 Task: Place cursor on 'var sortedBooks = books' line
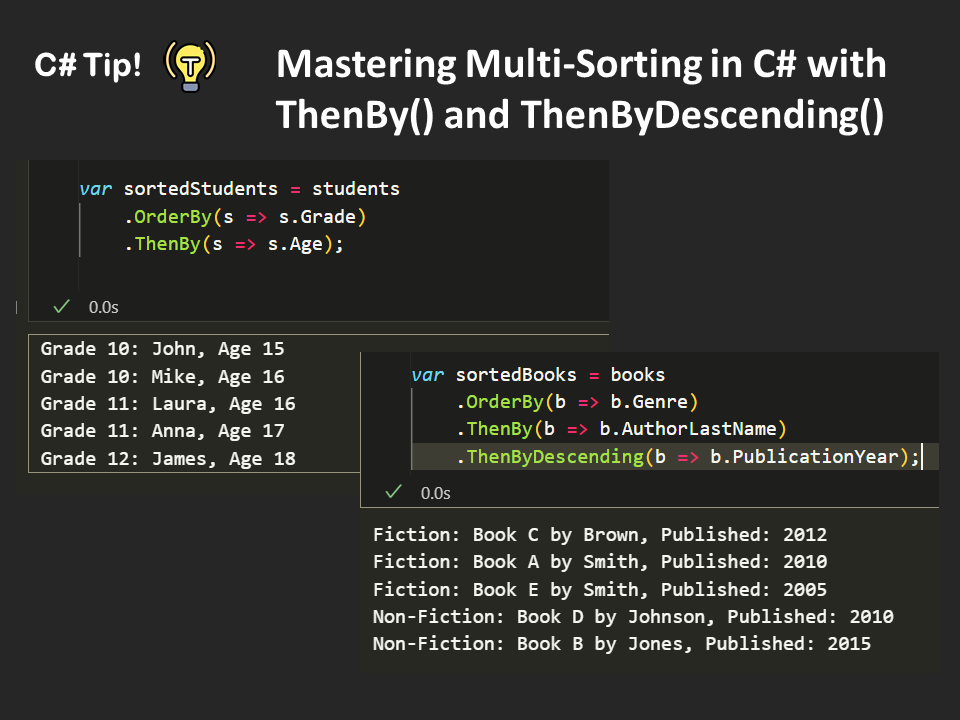click(x=538, y=375)
